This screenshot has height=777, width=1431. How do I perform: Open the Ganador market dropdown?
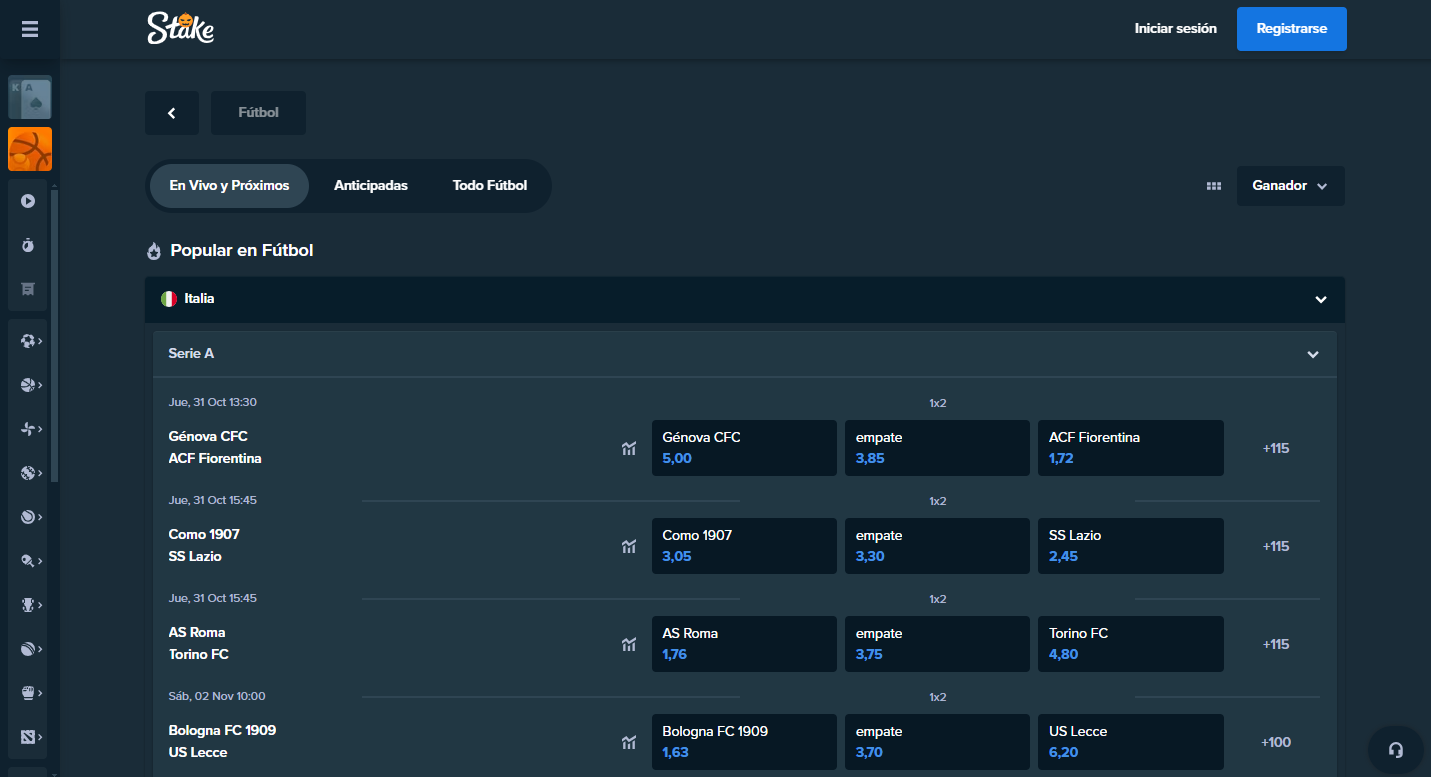1290,186
